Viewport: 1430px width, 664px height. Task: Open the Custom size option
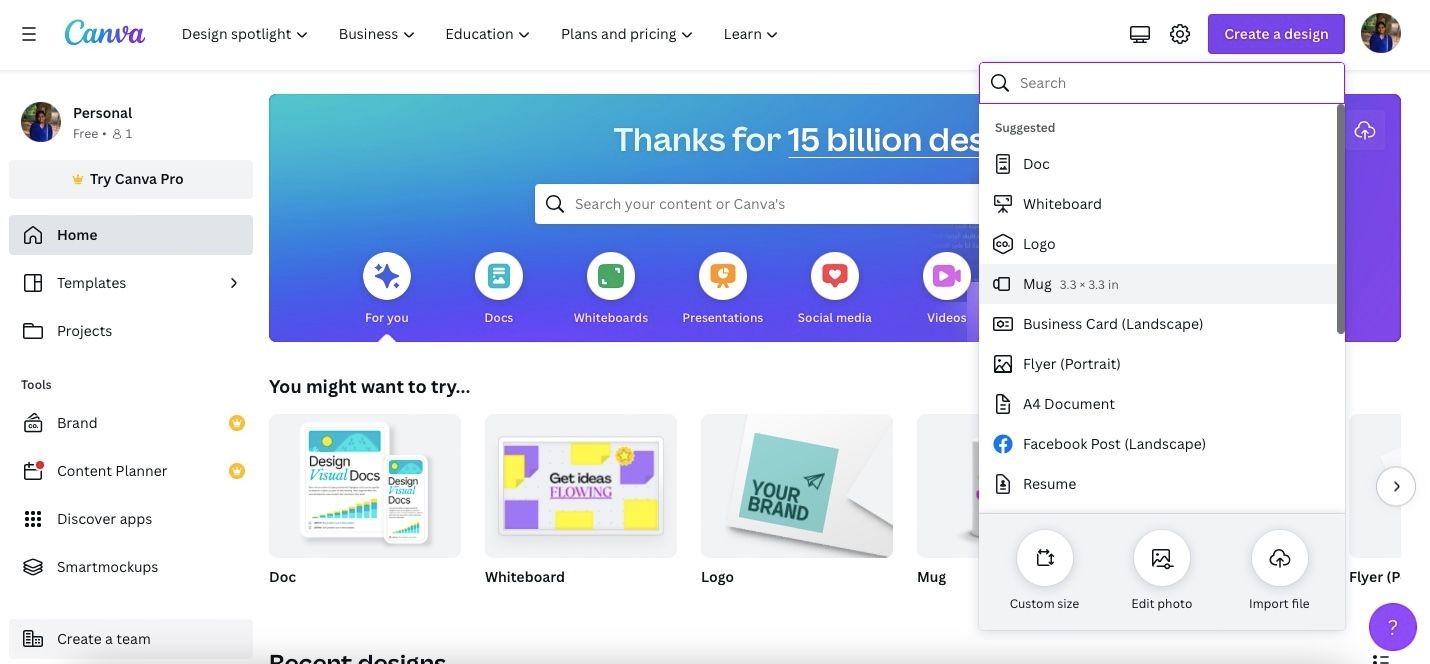pyautogui.click(x=1044, y=558)
